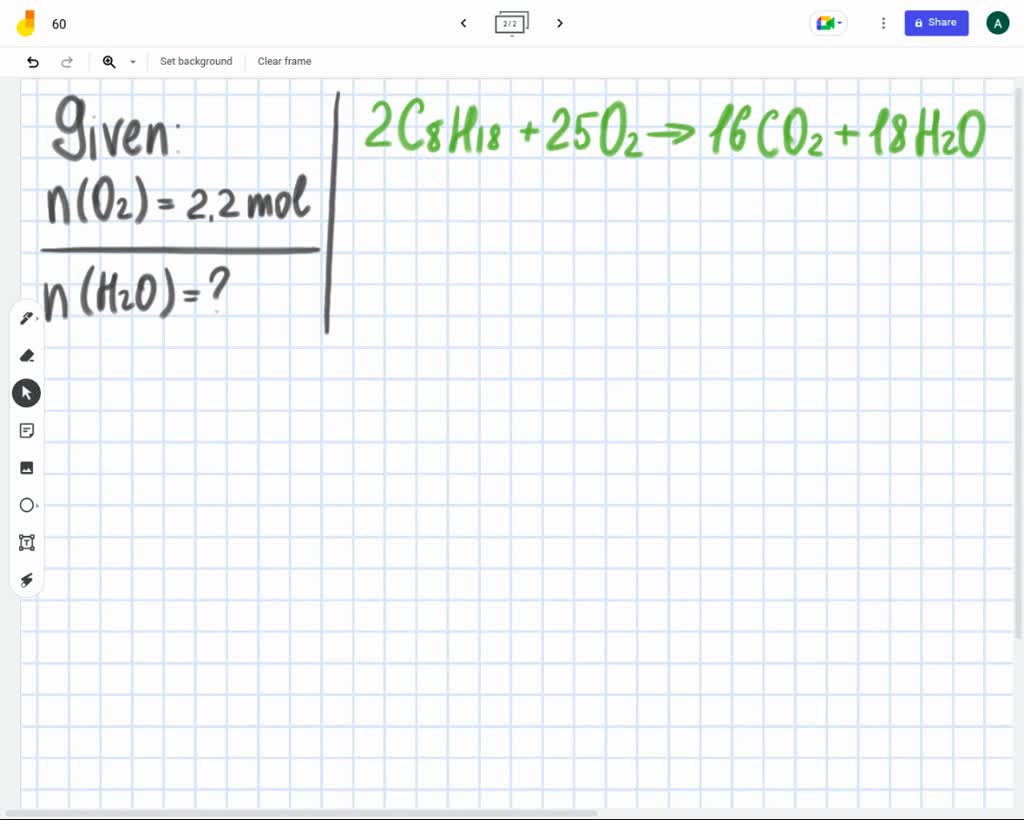Activate the Laser pointer tool

[26, 580]
